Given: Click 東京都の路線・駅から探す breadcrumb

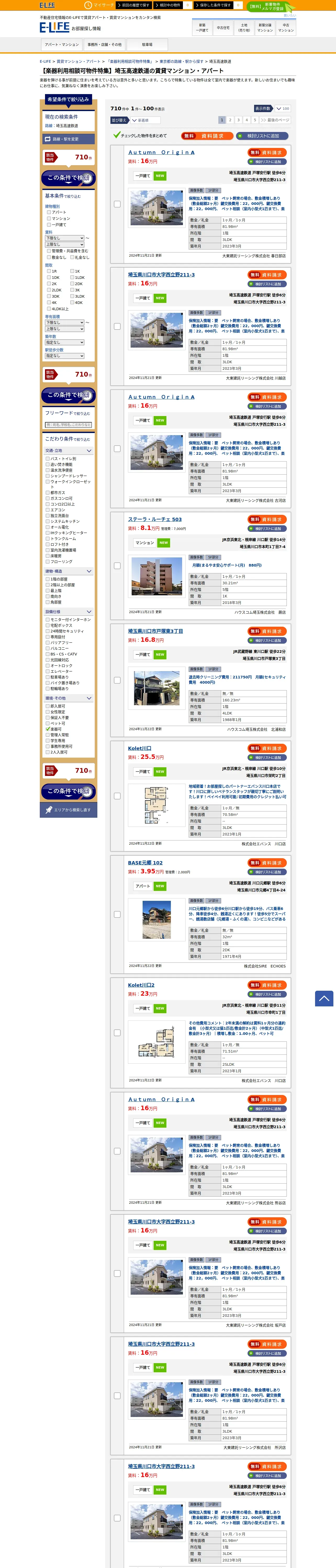Looking at the screenshot, I should [181, 61].
